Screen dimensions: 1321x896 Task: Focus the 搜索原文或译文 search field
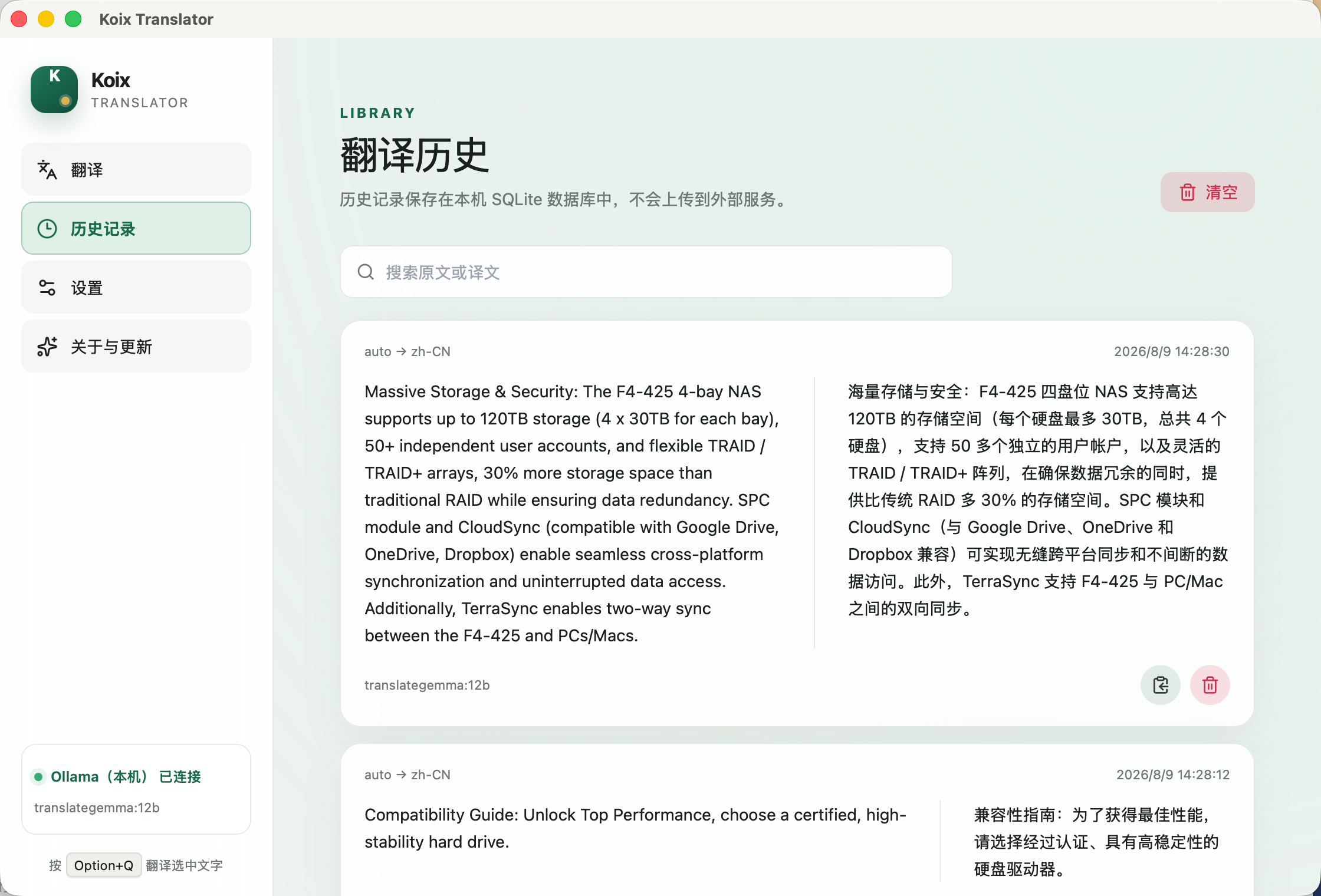(646, 272)
